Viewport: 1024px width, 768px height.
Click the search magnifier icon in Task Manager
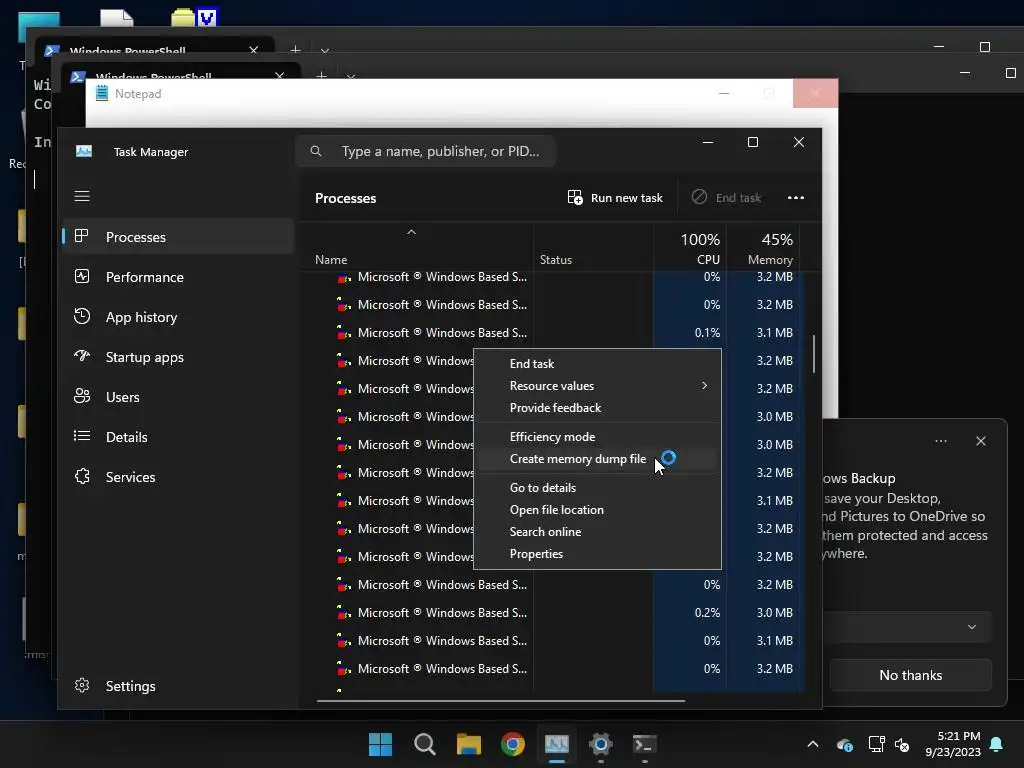point(316,152)
